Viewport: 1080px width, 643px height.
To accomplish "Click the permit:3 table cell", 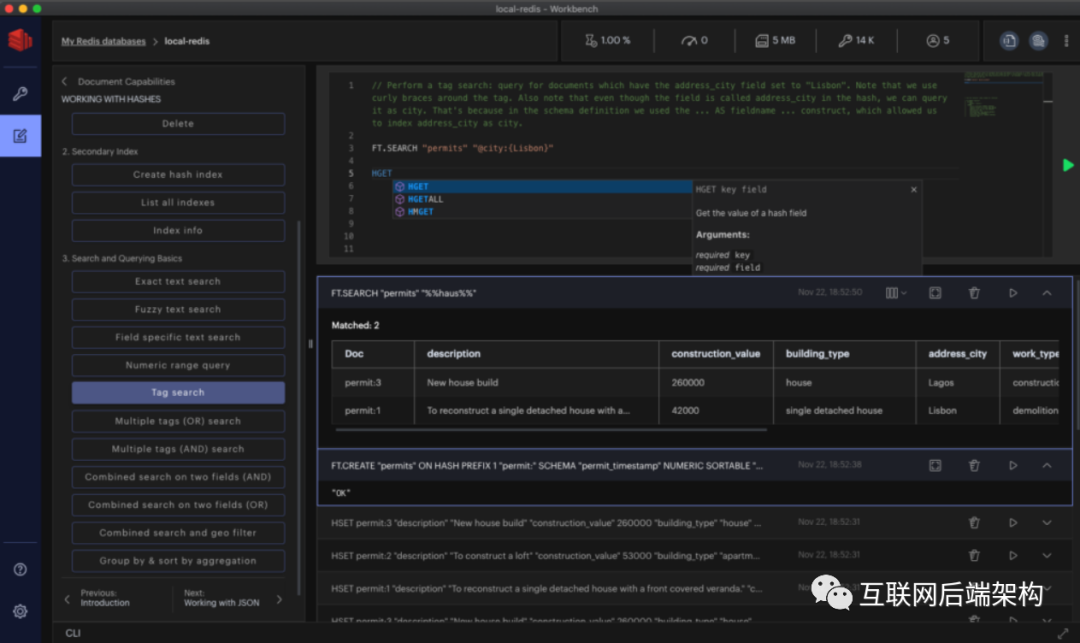I will [x=363, y=383].
